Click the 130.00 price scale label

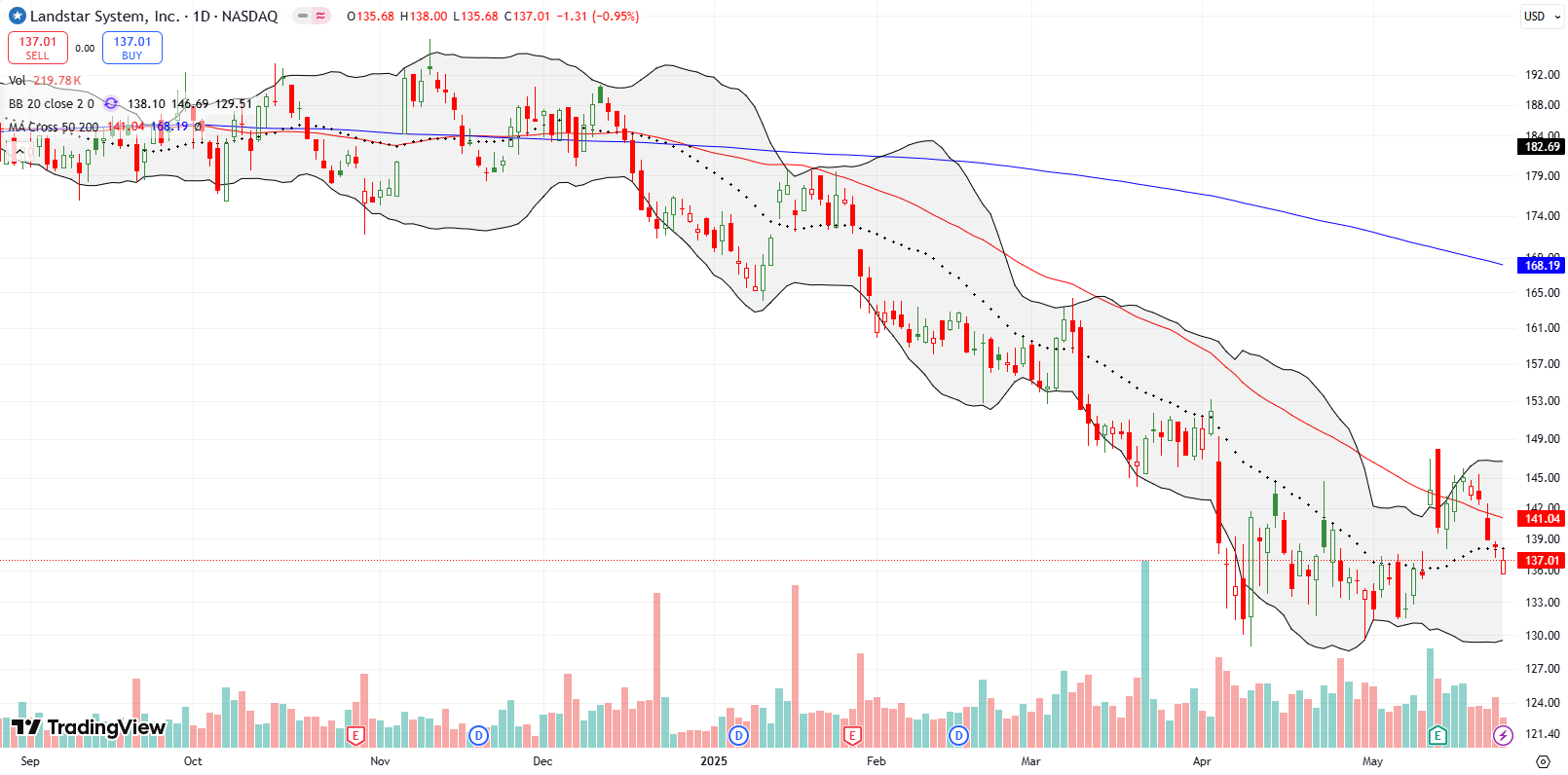(x=1543, y=636)
